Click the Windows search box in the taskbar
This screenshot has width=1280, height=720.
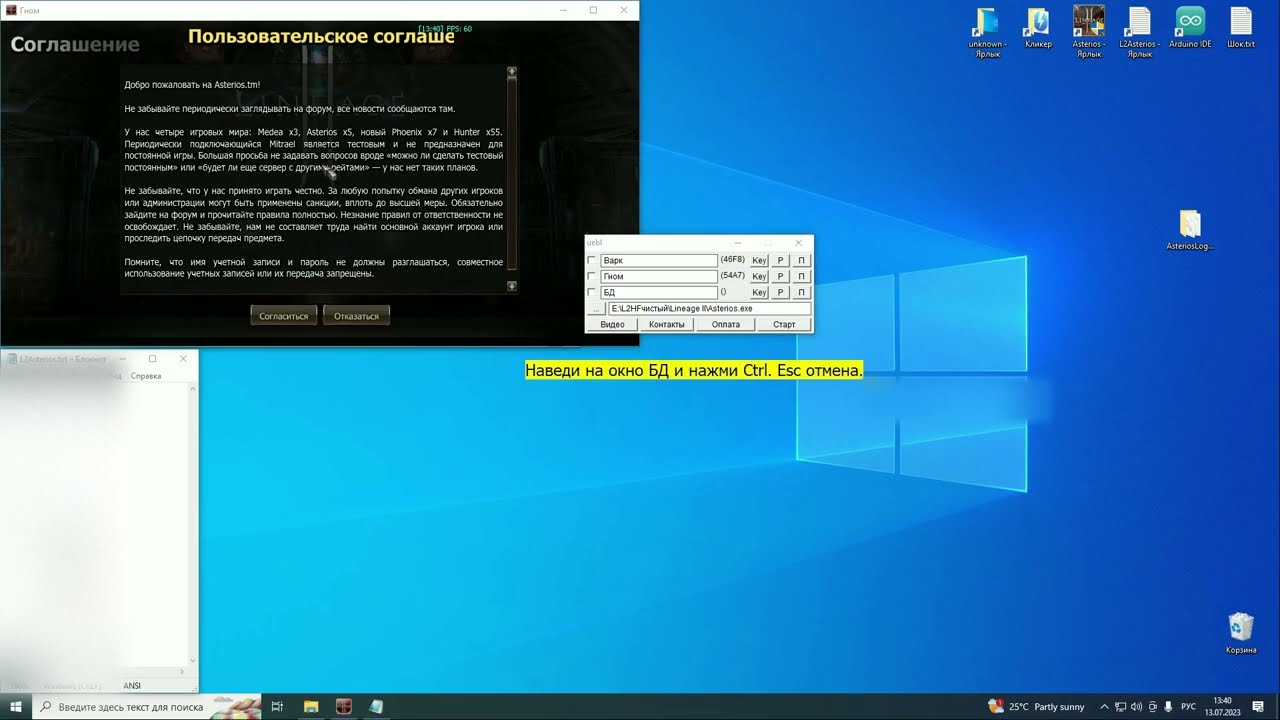coord(145,706)
